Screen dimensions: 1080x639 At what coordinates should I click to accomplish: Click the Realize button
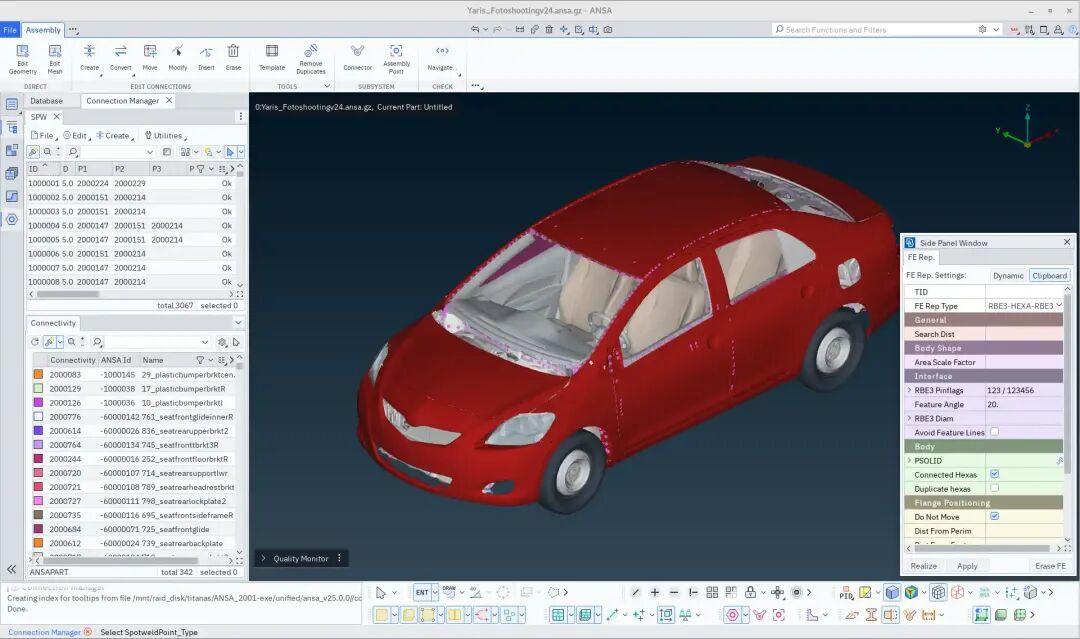[923, 566]
